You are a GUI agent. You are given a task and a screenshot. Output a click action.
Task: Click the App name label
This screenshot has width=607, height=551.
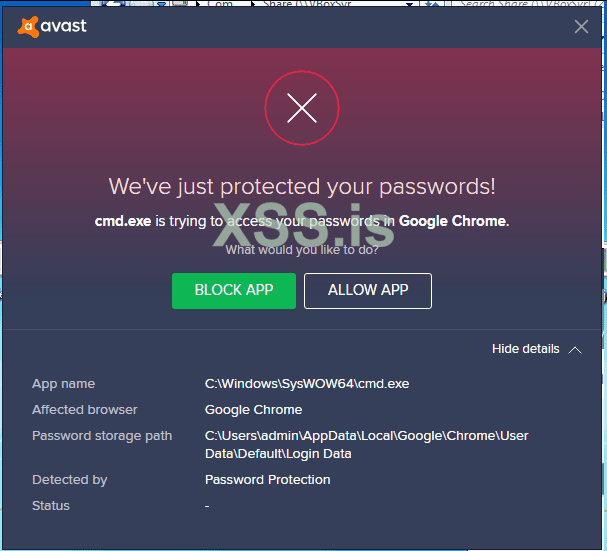[64, 384]
